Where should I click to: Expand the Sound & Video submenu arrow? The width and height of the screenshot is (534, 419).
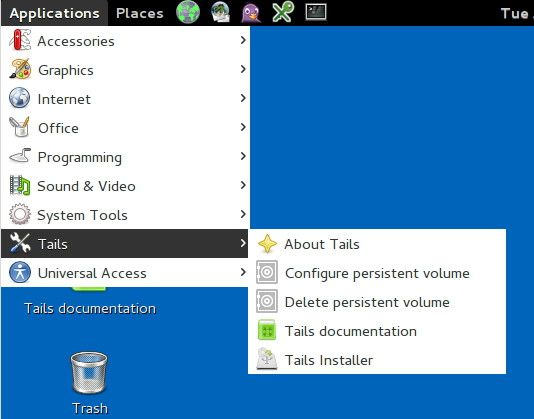pyautogui.click(x=243, y=185)
